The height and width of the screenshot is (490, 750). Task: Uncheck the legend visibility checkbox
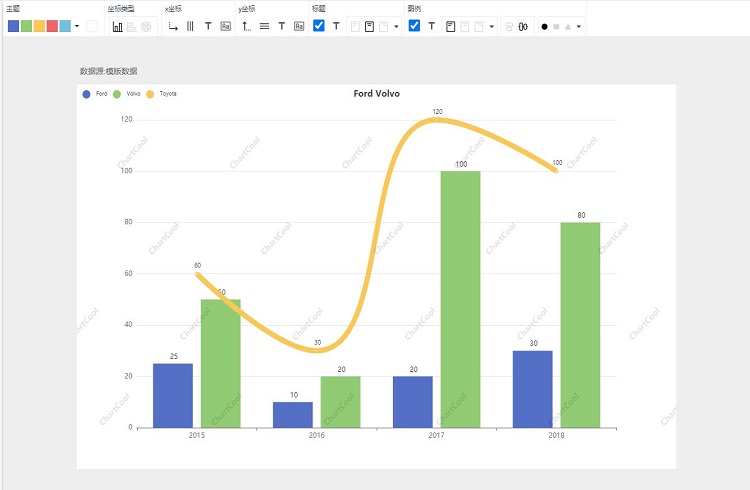point(414,26)
